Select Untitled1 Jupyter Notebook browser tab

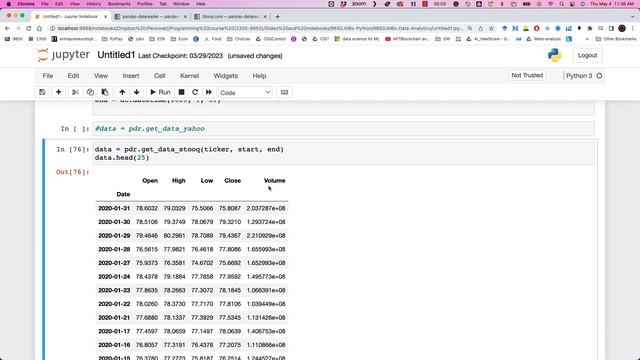[70, 17]
